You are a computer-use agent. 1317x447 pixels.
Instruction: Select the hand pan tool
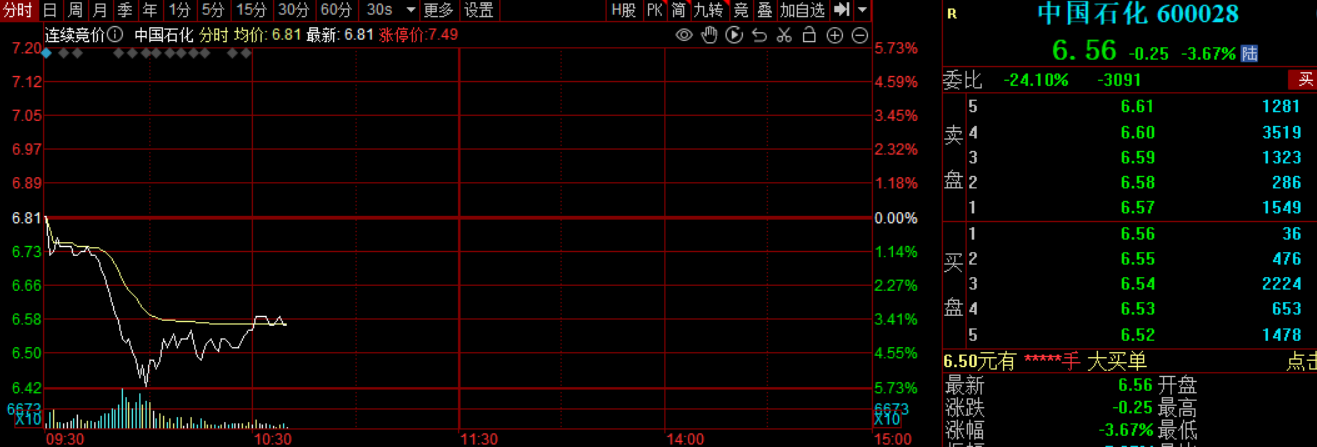tap(710, 36)
